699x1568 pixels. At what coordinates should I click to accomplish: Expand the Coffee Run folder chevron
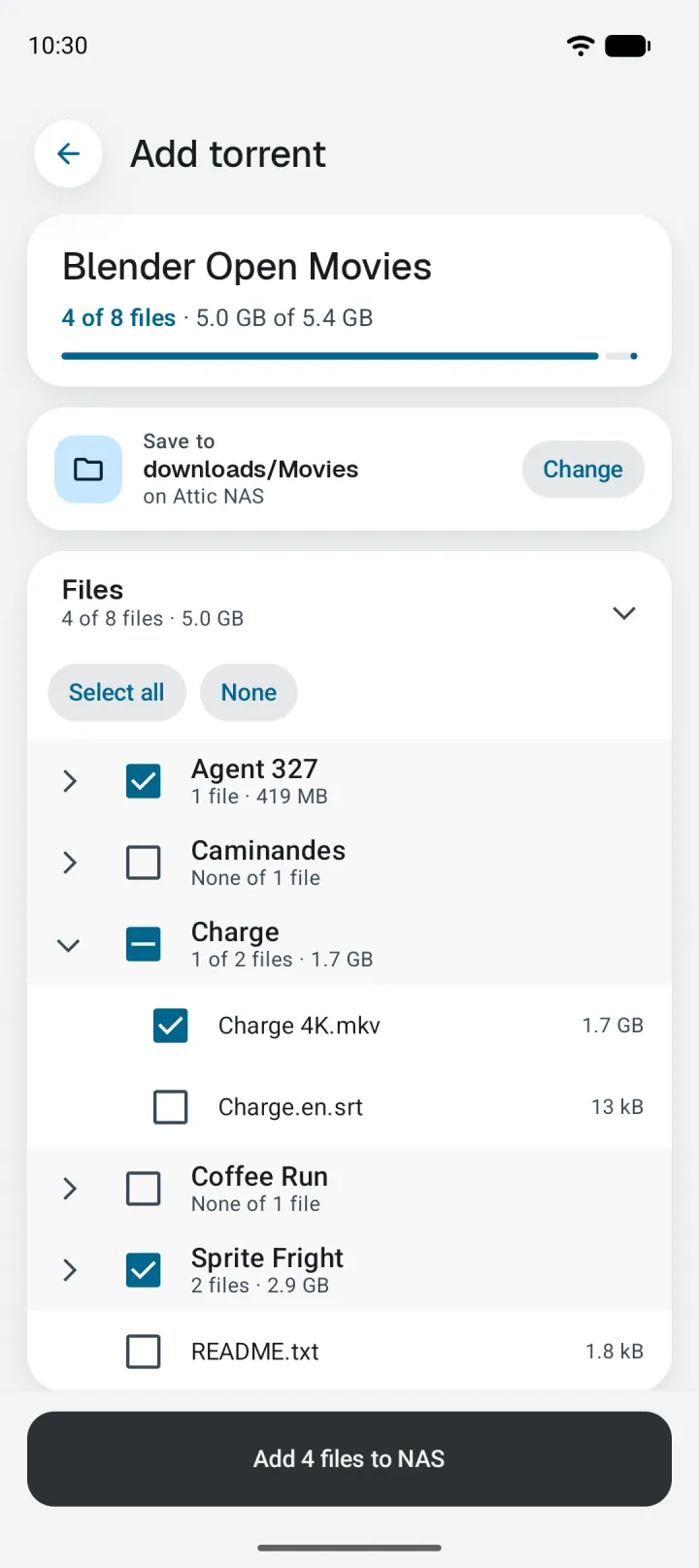(x=69, y=1189)
